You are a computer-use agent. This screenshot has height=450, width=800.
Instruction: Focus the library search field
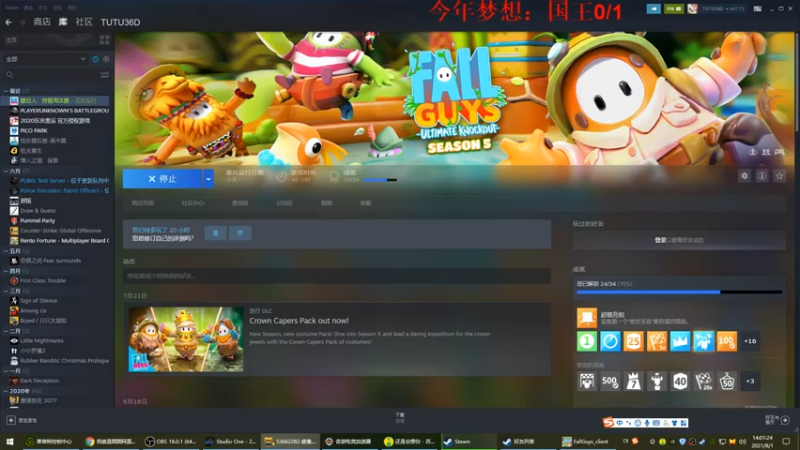(x=51, y=75)
